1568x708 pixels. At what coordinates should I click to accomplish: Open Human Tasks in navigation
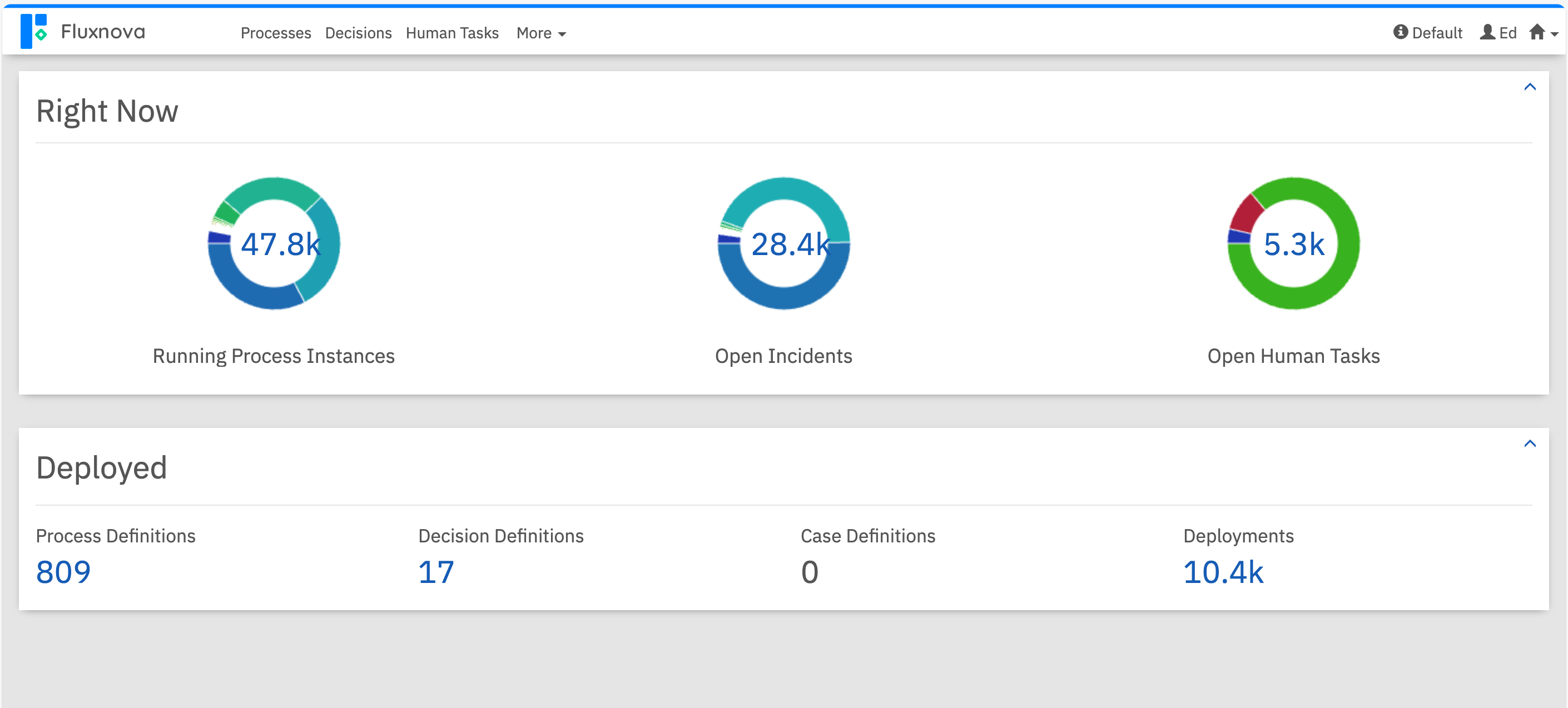click(x=451, y=33)
